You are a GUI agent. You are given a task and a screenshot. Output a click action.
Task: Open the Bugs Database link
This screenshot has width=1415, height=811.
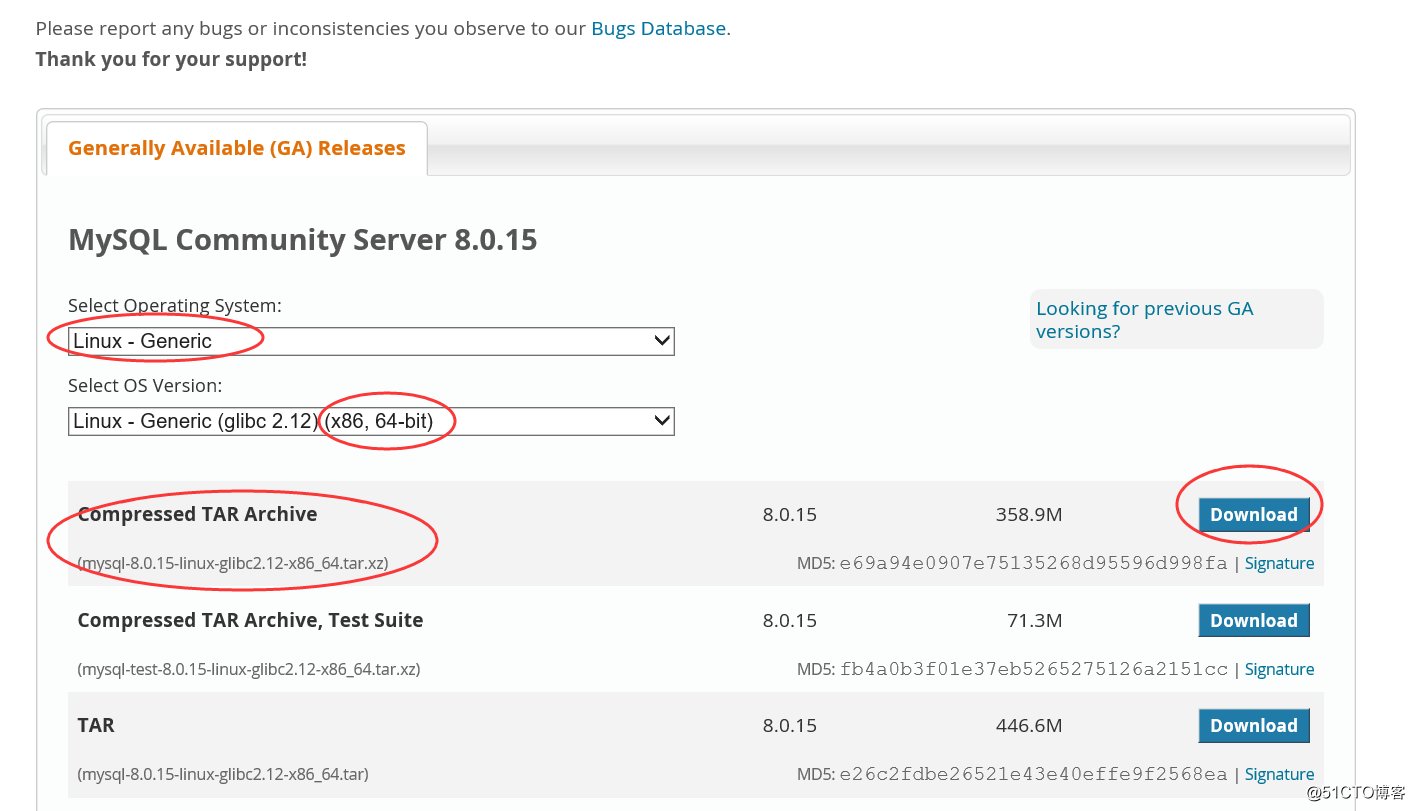(x=658, y=28)
